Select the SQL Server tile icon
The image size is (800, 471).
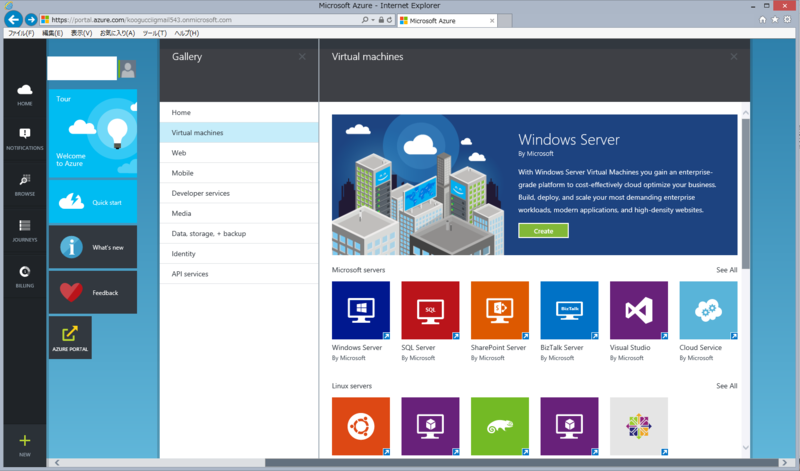click(430, 310)
